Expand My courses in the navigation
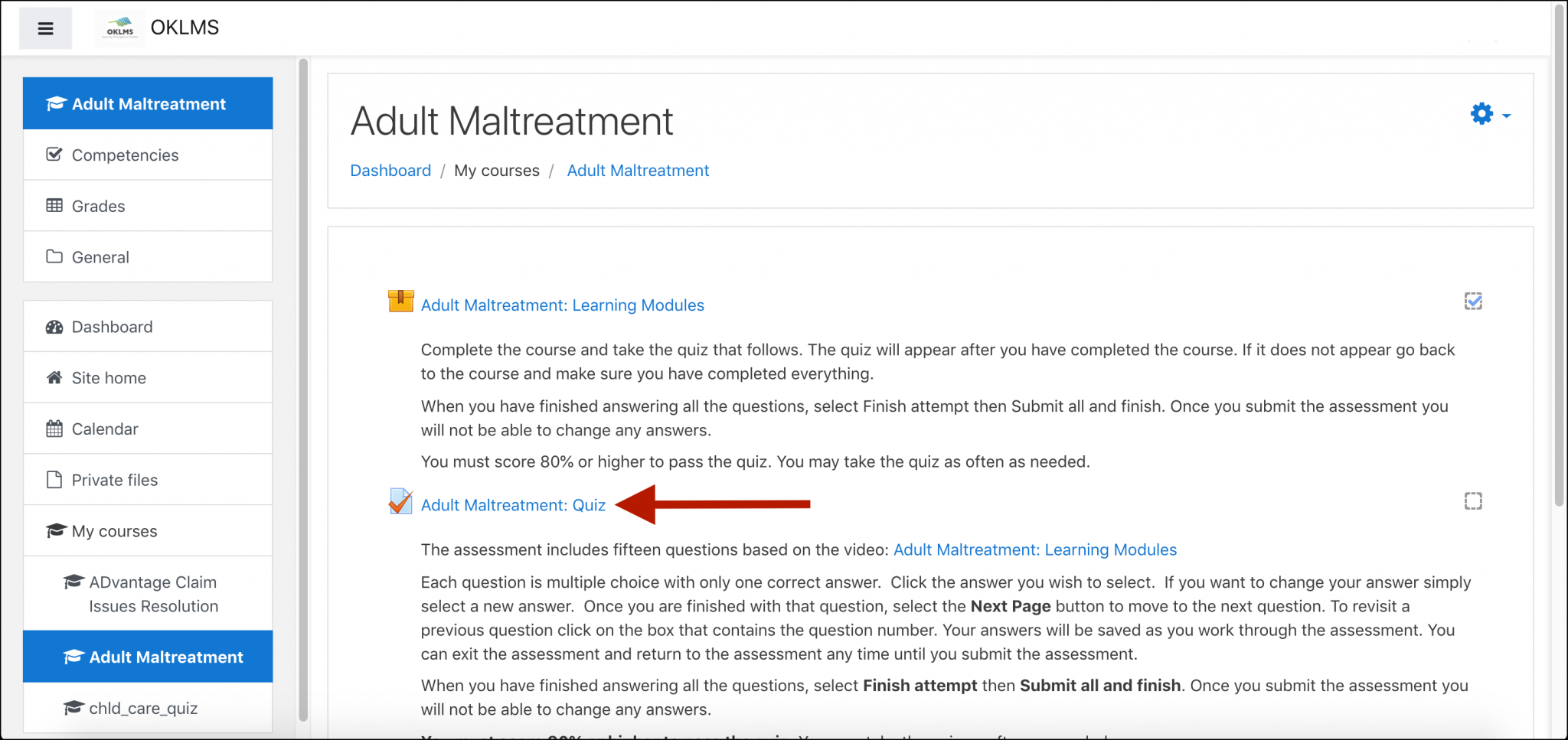Viewport: 1568px width, 740px height. click(113, 530)
